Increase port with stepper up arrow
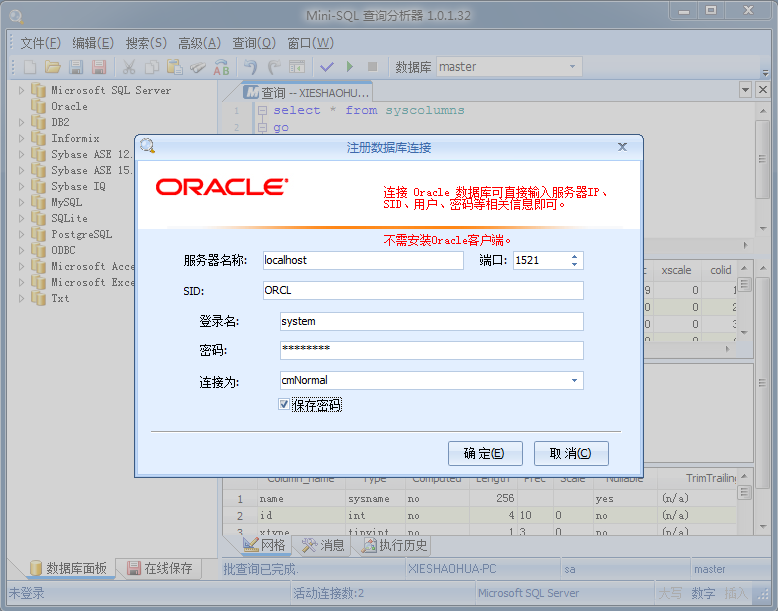This screenshot has height=611, width=778. (574, 257)
